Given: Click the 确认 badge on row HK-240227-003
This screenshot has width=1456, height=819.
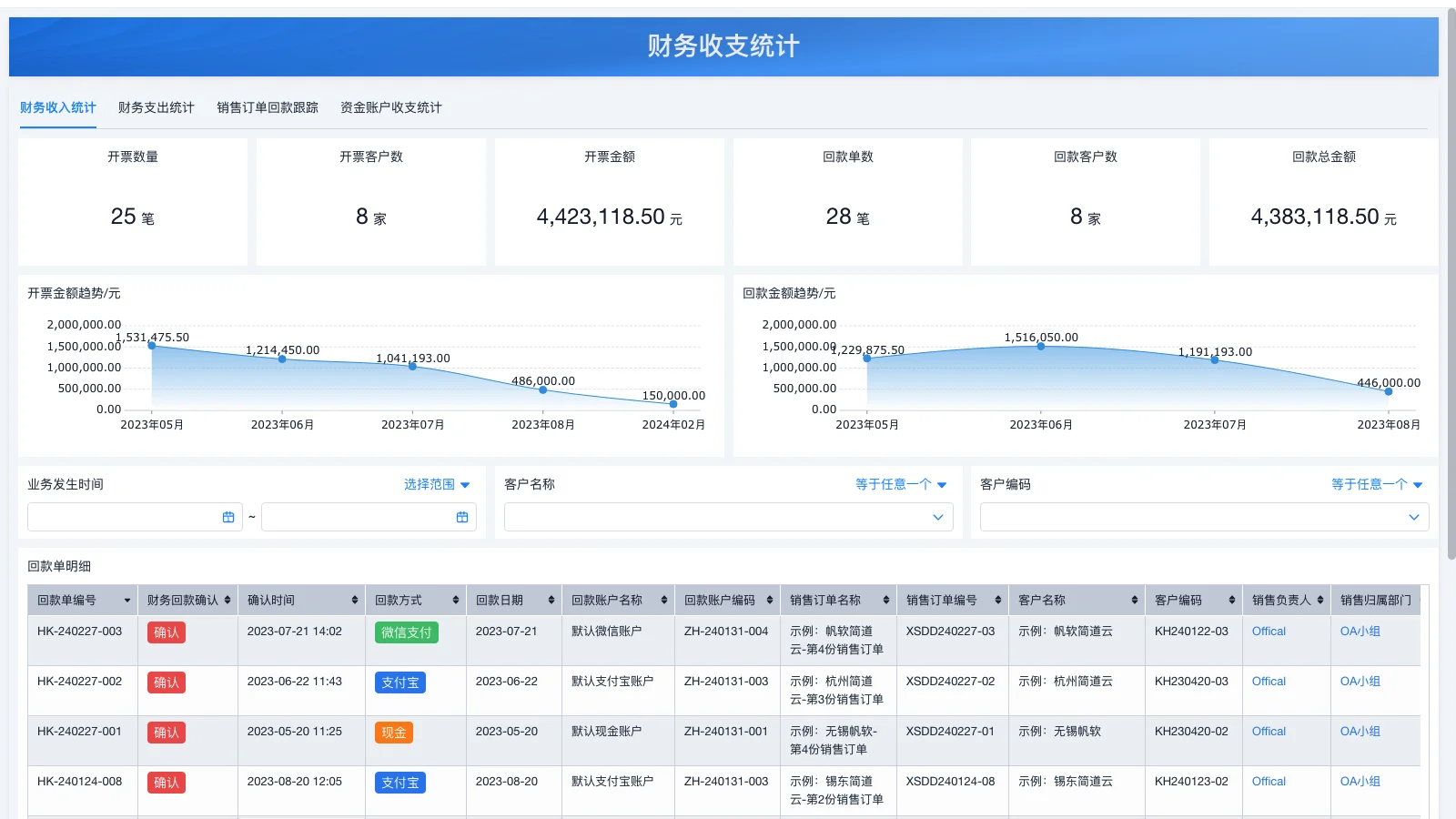Looking at the screenshot, I should tap(166, 631).
